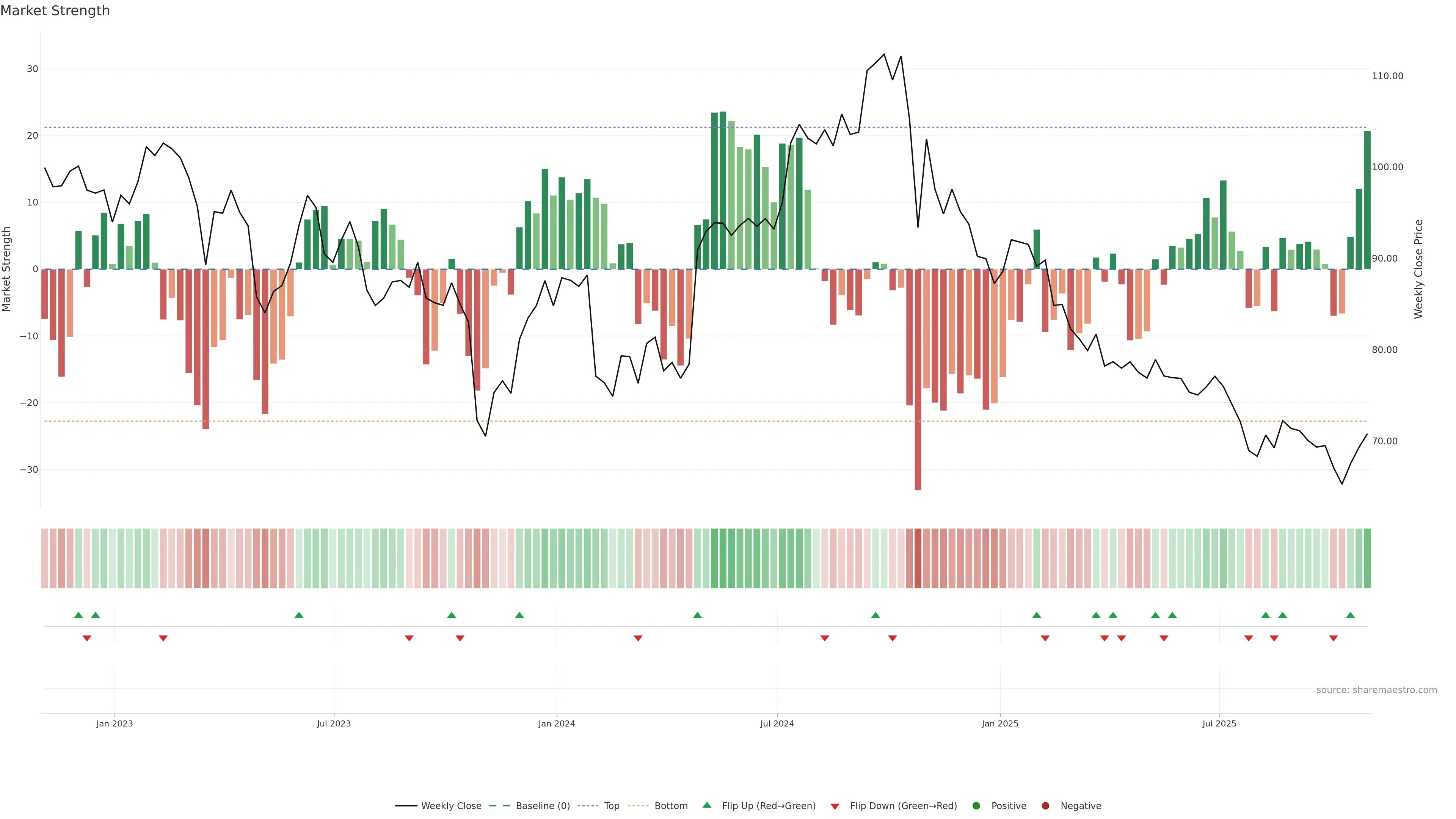1456x819 pixels.
Task: Click the Flip Down red triangle legend icon
Action: click(835, 806)
